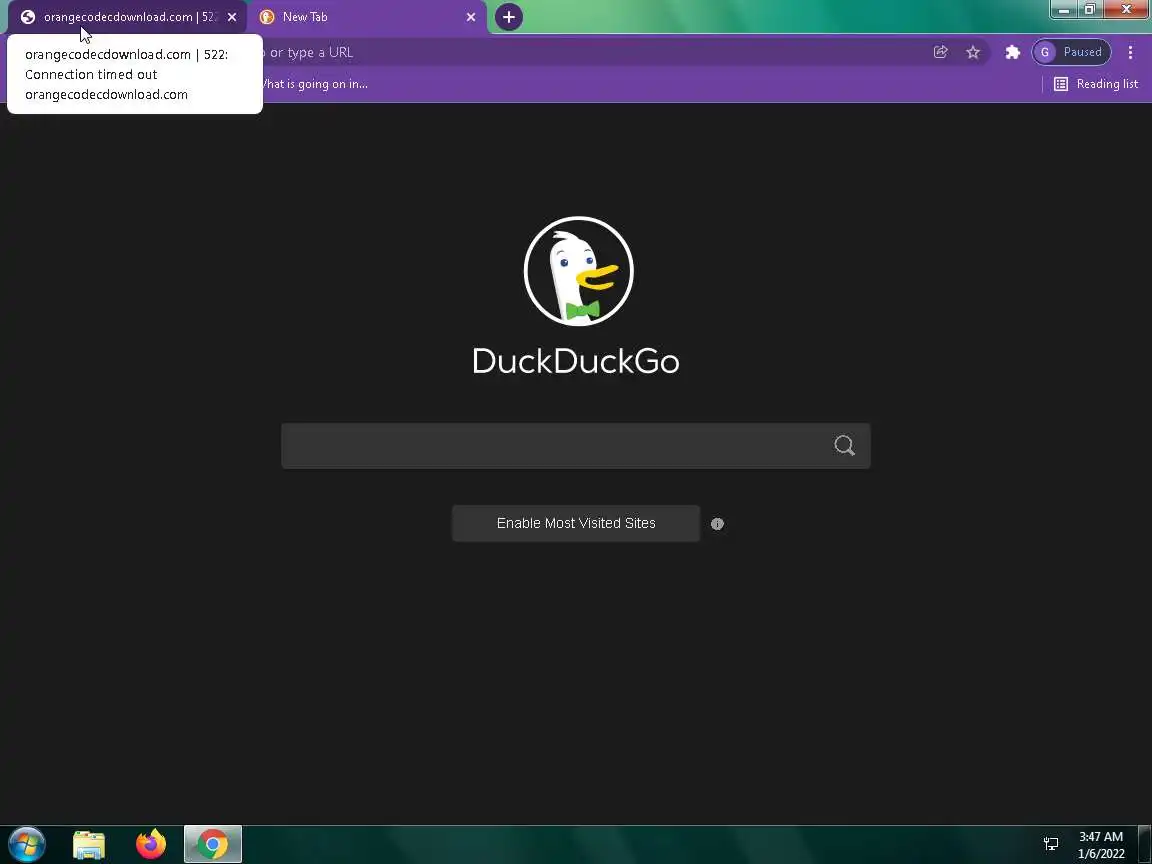Close the New Tab tab
1152x864 pixels.
coord(471,17)
